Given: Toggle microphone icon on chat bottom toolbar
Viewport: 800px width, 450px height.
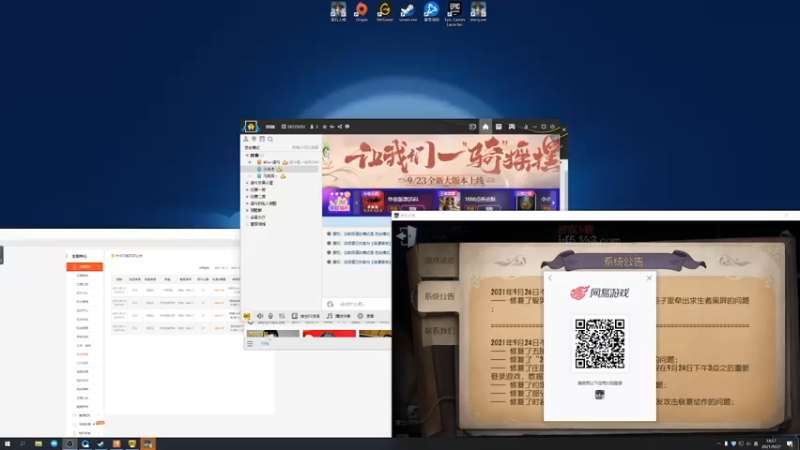Looking at the screenshot, I should point(271,316).
